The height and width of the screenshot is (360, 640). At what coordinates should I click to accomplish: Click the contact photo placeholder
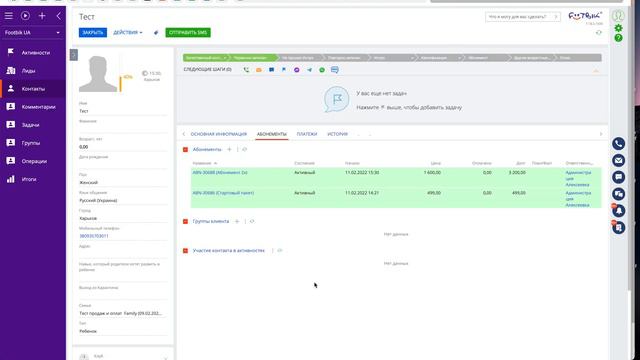(x=98, y=74)
